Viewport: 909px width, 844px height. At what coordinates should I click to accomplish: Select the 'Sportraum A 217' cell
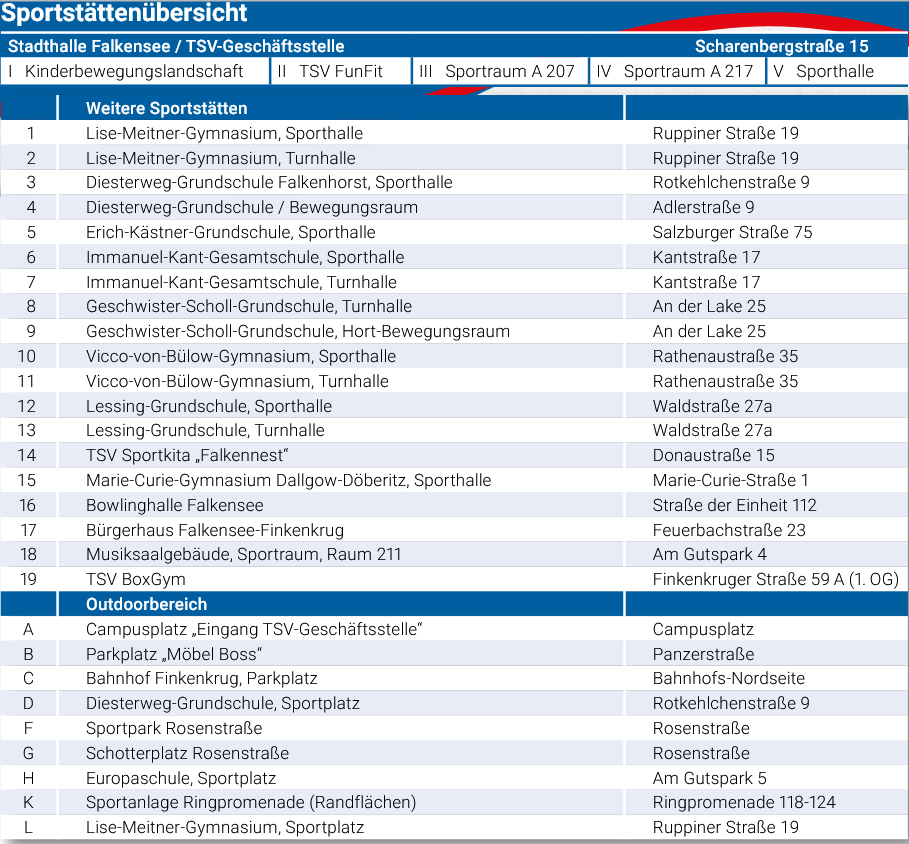[x=677, y=71]
